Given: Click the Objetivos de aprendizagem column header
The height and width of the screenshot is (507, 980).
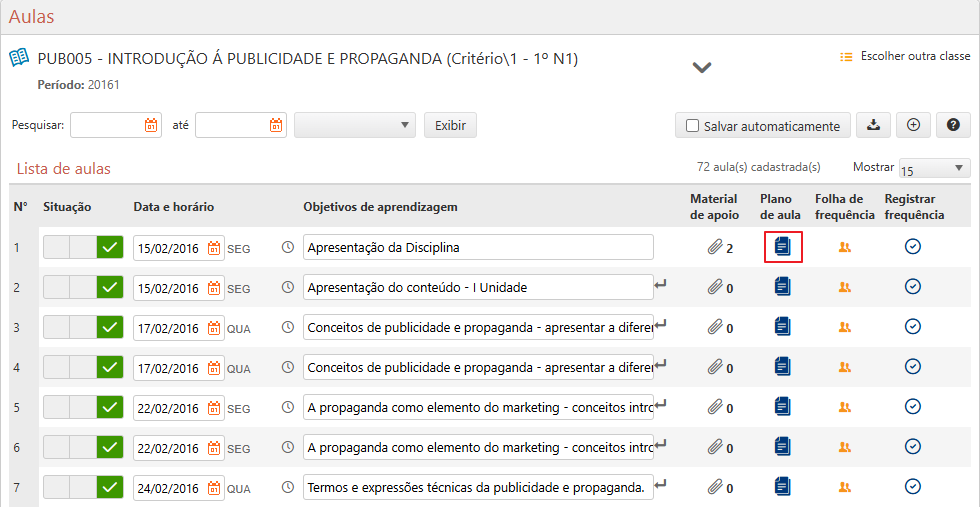Looking at the screenshot, I should [381, 207].
